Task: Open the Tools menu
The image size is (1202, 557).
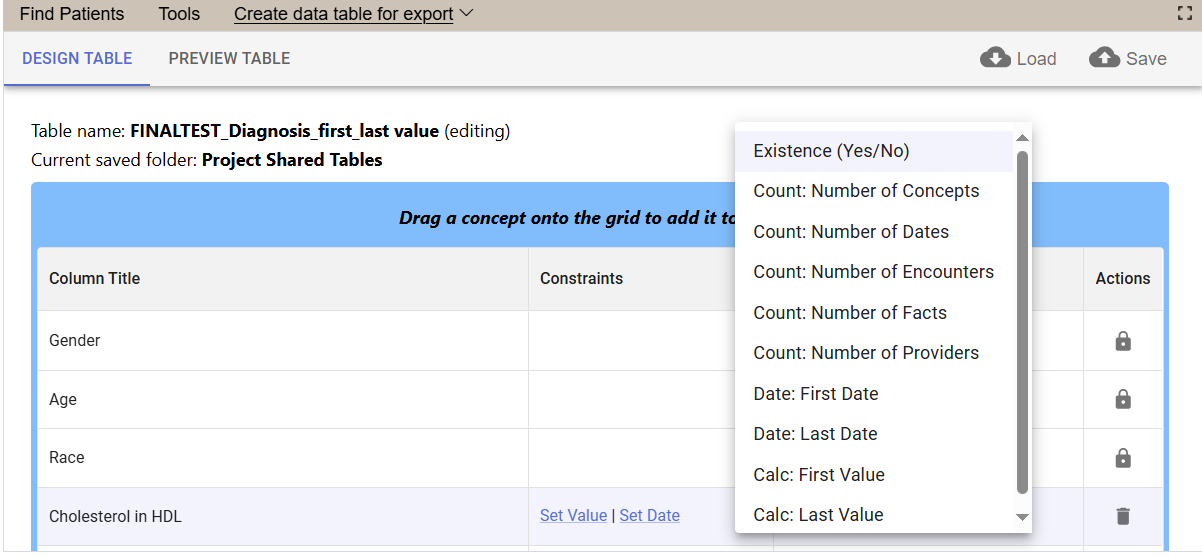Action: (x=179, y=14)
